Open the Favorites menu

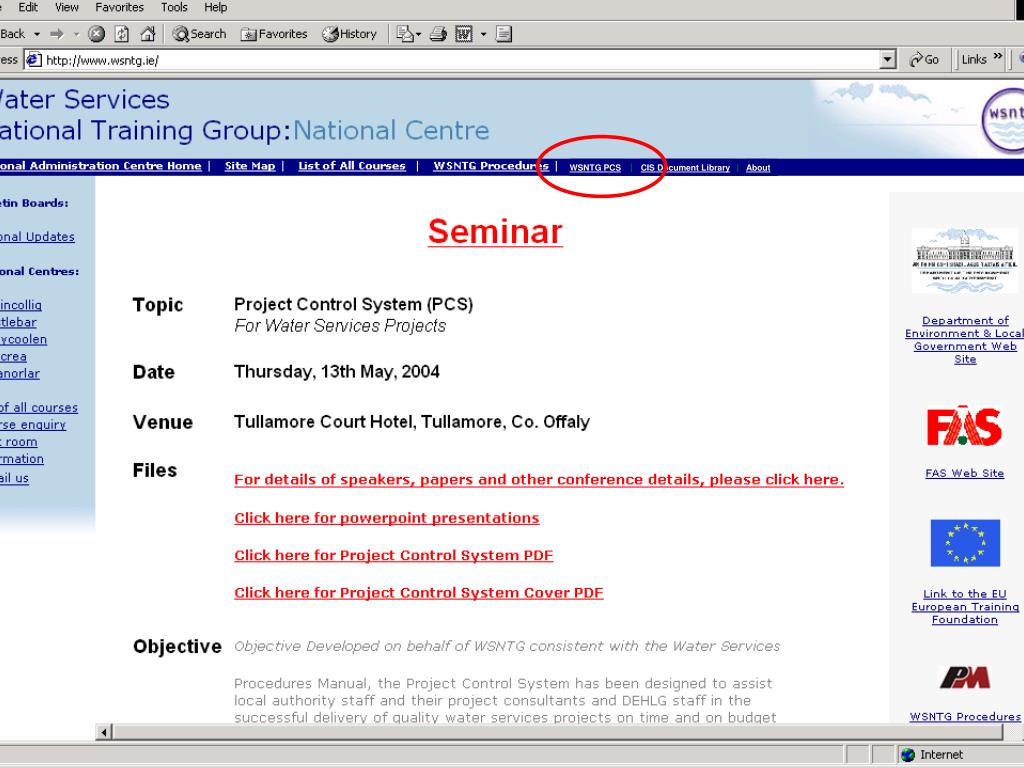(x=120, y=8)
